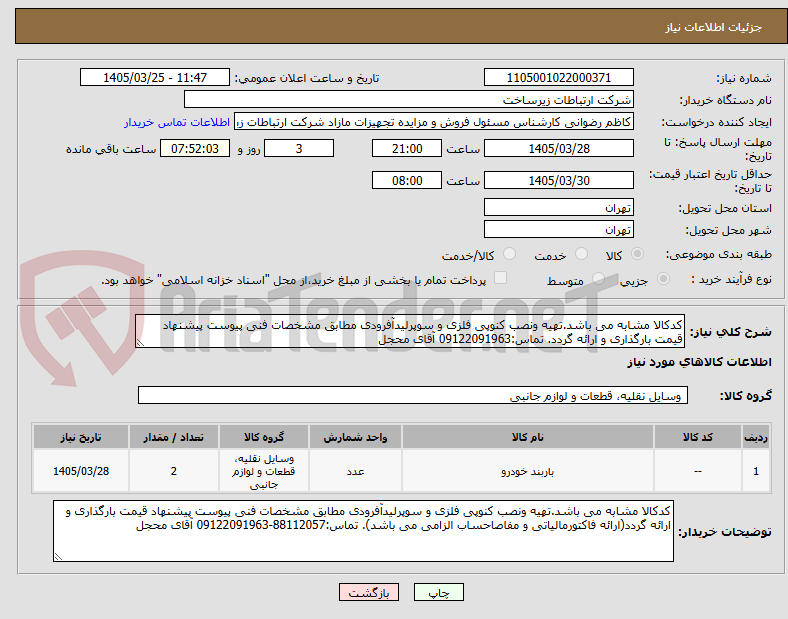
Task: Click the goods group field وسایل نقلیه
Action: point(413,396)
